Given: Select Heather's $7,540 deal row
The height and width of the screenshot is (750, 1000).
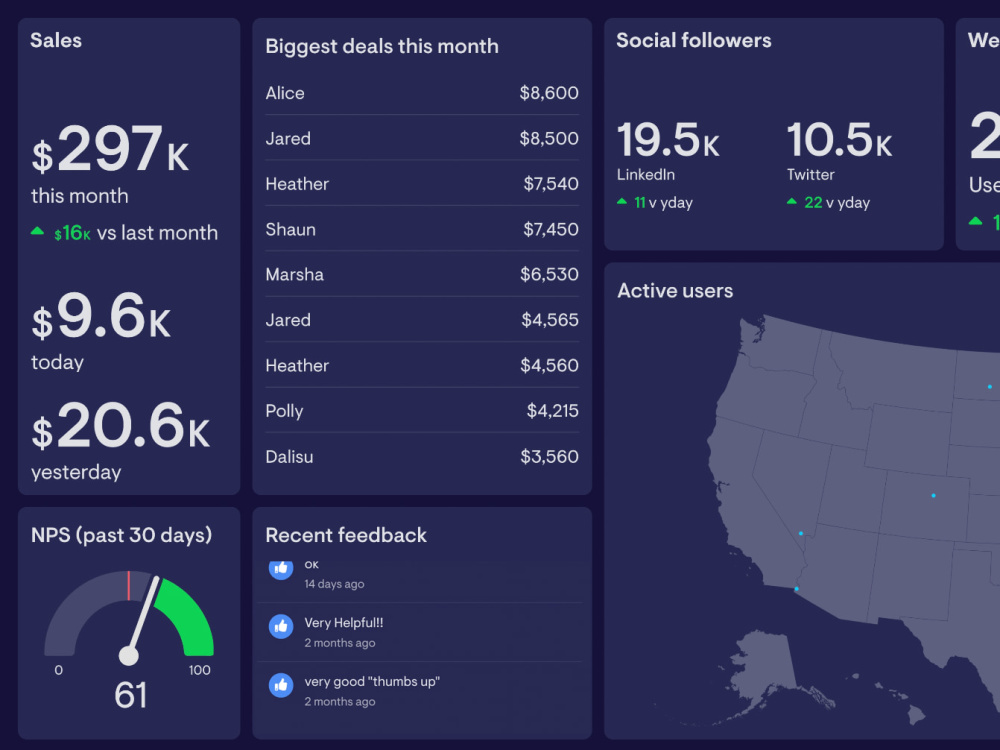Looking at the screenshot, I should click(x=422, y=184).
